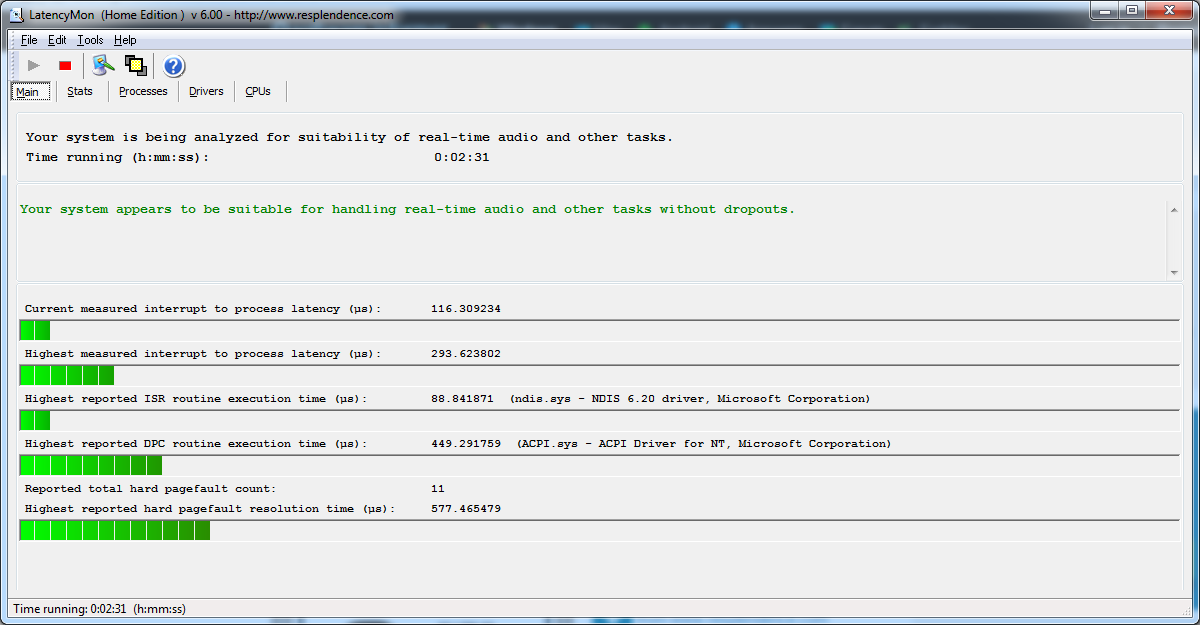Viewport: 1200px width, 625px height.
Task: Click the highest interrupt latency progress bar
Action: (599, 376)
